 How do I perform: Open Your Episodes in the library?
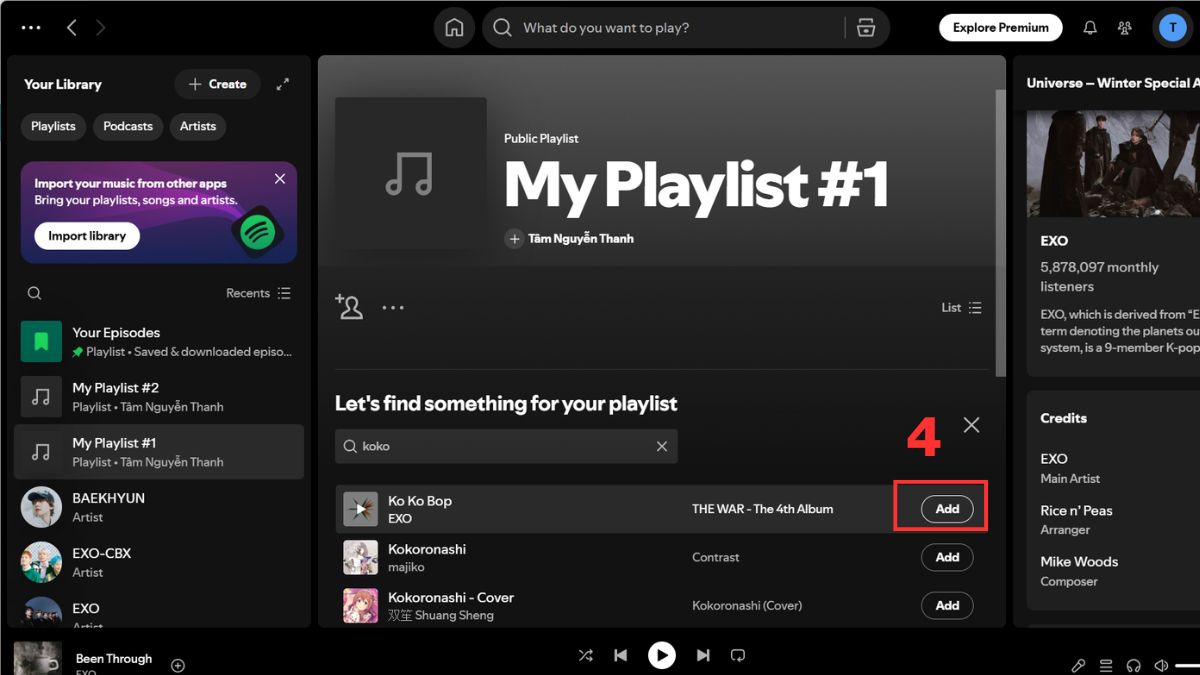[159, 342]
